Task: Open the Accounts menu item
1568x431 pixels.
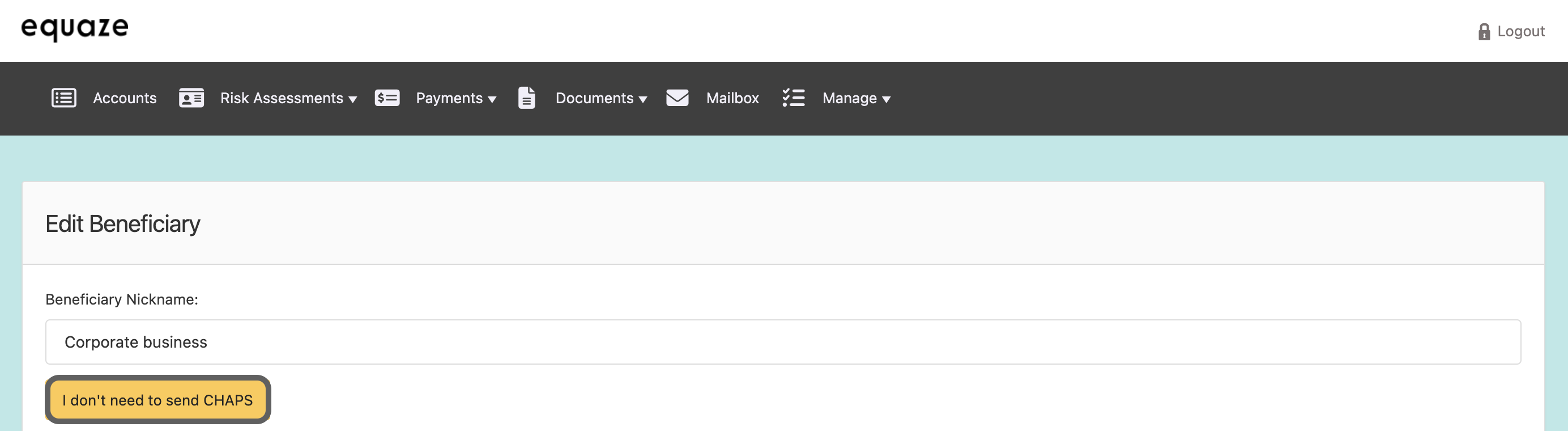Action: [x=125, y=98]
